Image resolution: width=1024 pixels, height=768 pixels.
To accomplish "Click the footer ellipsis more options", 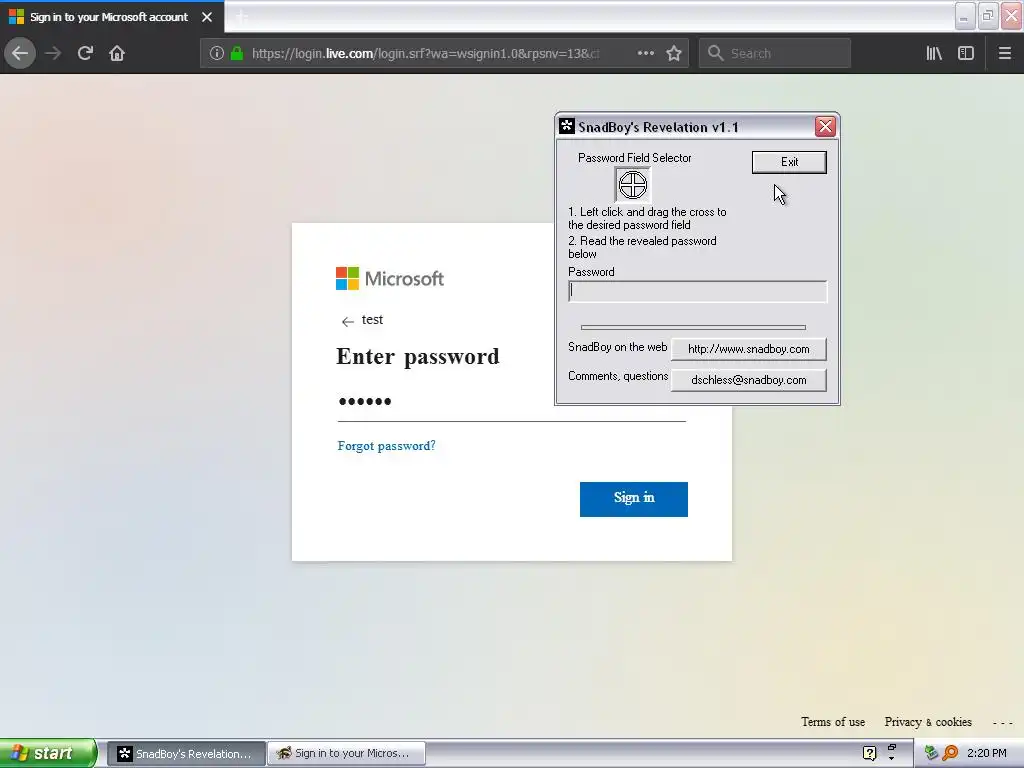I will tap(1002, 722).
